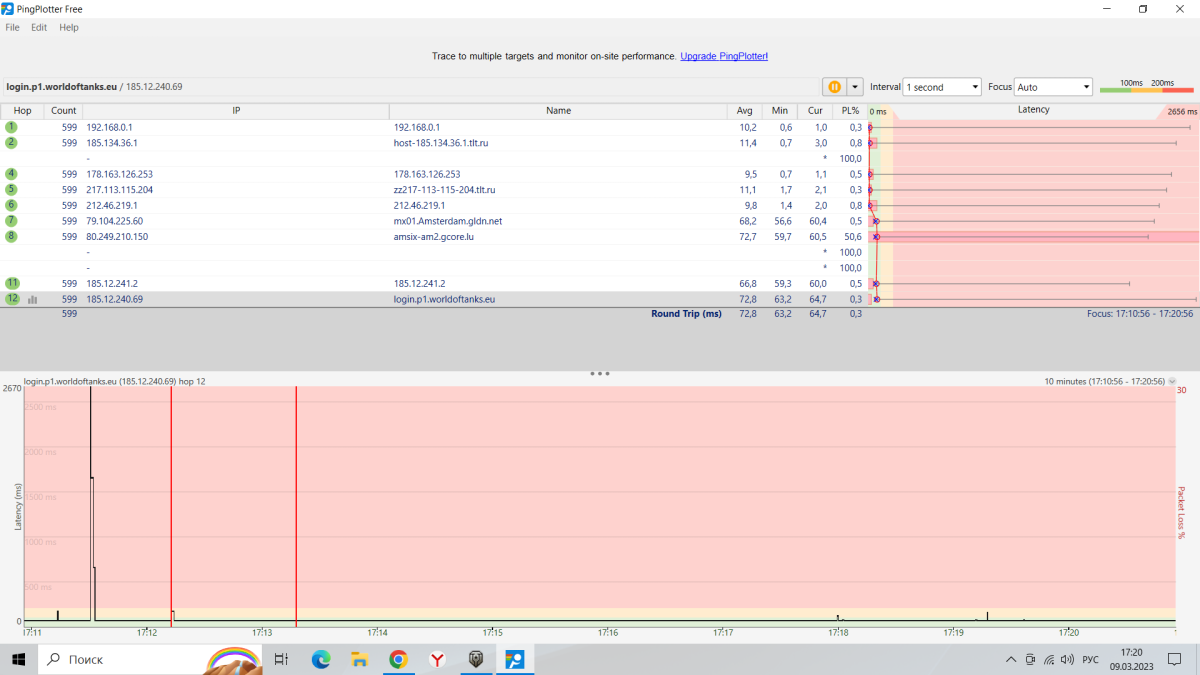Image resolution: width=1200 pixels, height=675 pixels.
Task: Click the three-dot splitter handle above the graph
Action: (600, 373)
